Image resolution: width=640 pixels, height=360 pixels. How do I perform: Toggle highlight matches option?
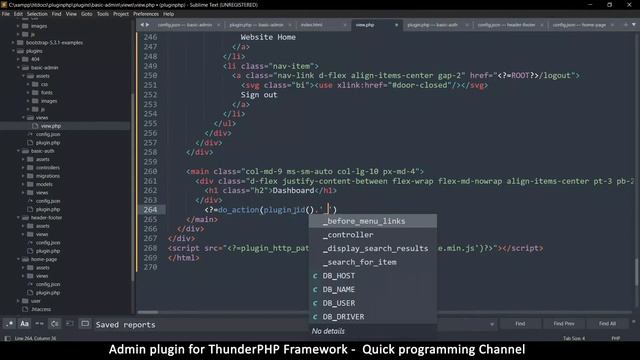pyautogui.click(x=85, y=324)
